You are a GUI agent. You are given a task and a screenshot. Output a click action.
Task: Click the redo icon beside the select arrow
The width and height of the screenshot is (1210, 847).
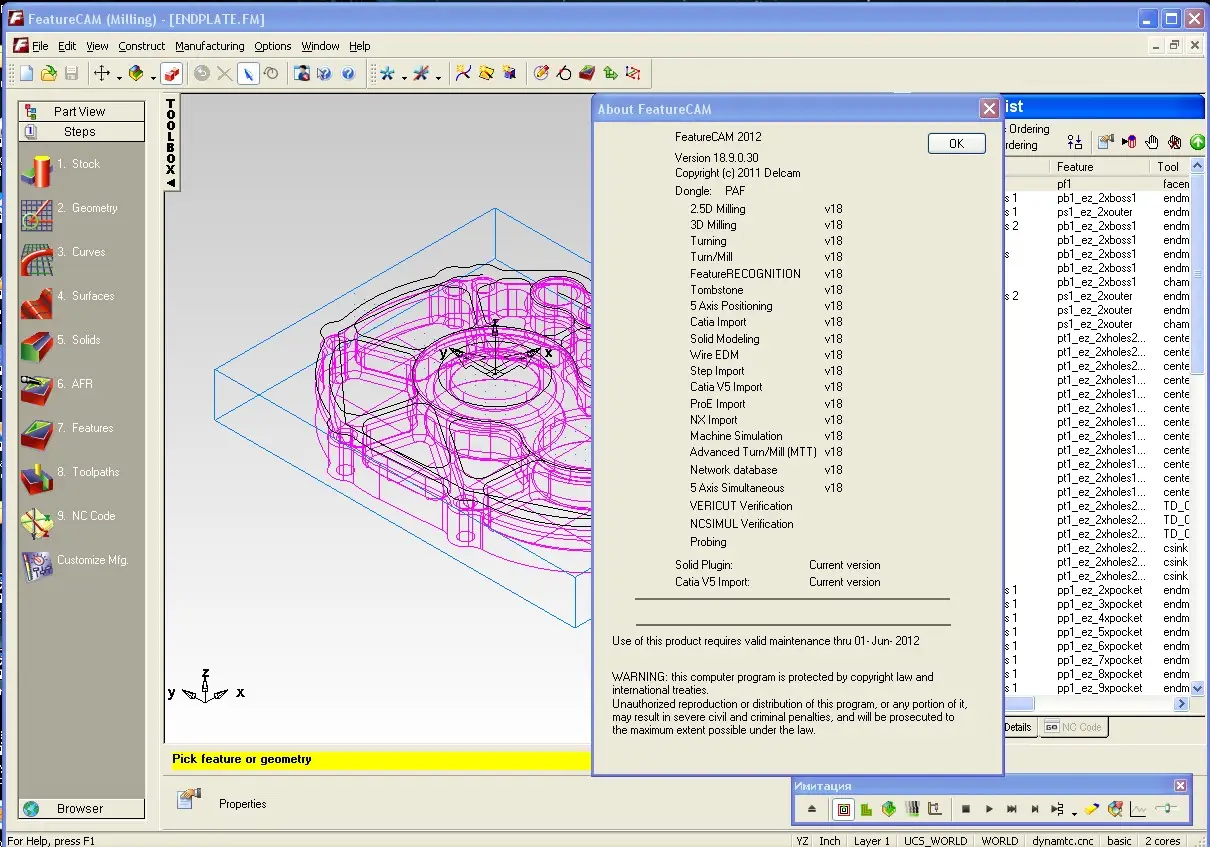coord(271,73)
